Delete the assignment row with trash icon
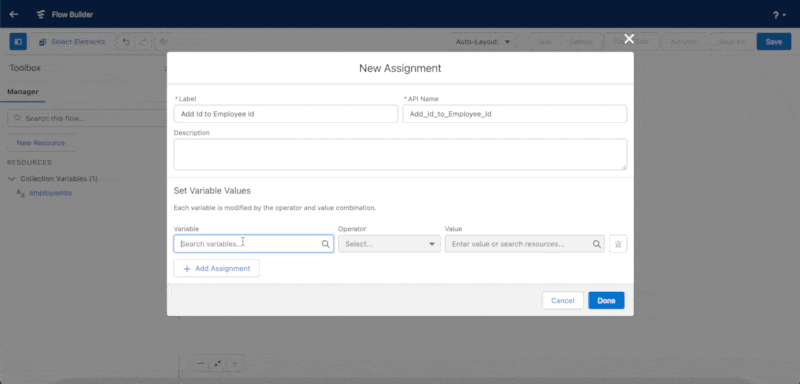Screen dimensions: 800x384 618,244
